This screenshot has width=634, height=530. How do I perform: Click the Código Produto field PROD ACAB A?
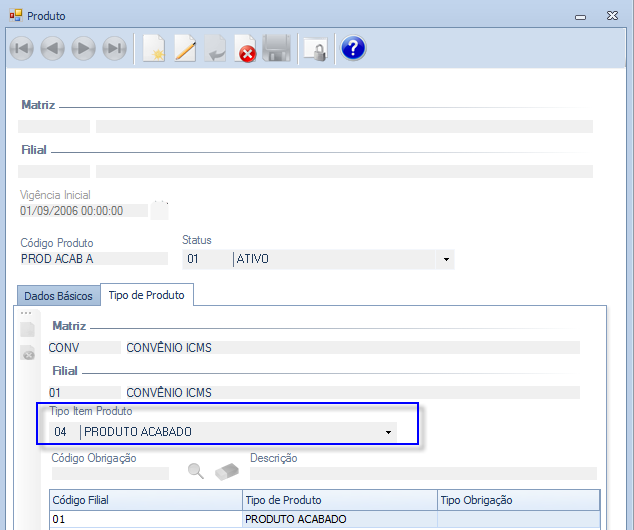(x=94, y=259)
